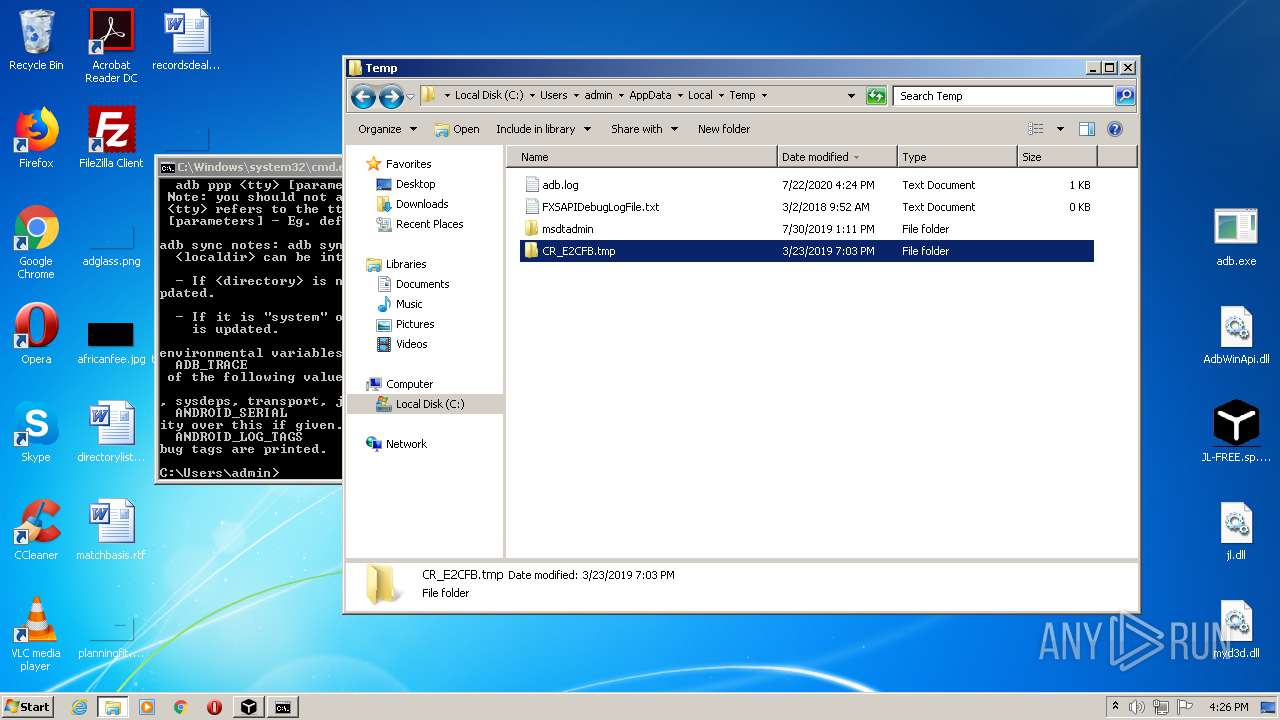
Task: Start search with the magnifier icon
Action: [x=1125, y=96]
